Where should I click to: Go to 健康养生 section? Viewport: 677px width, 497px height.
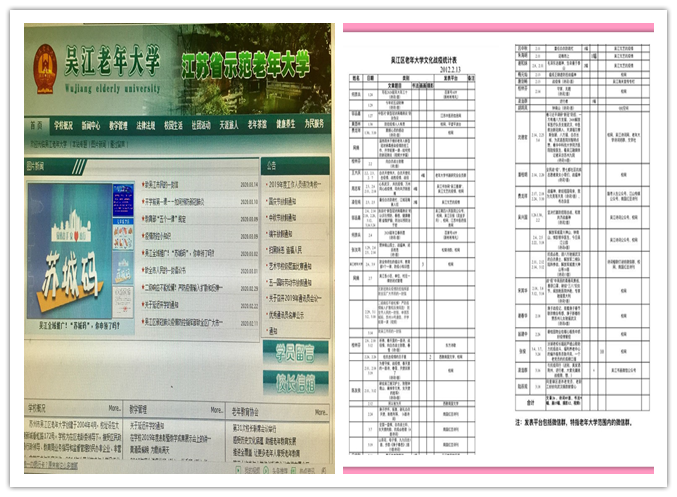285,124
